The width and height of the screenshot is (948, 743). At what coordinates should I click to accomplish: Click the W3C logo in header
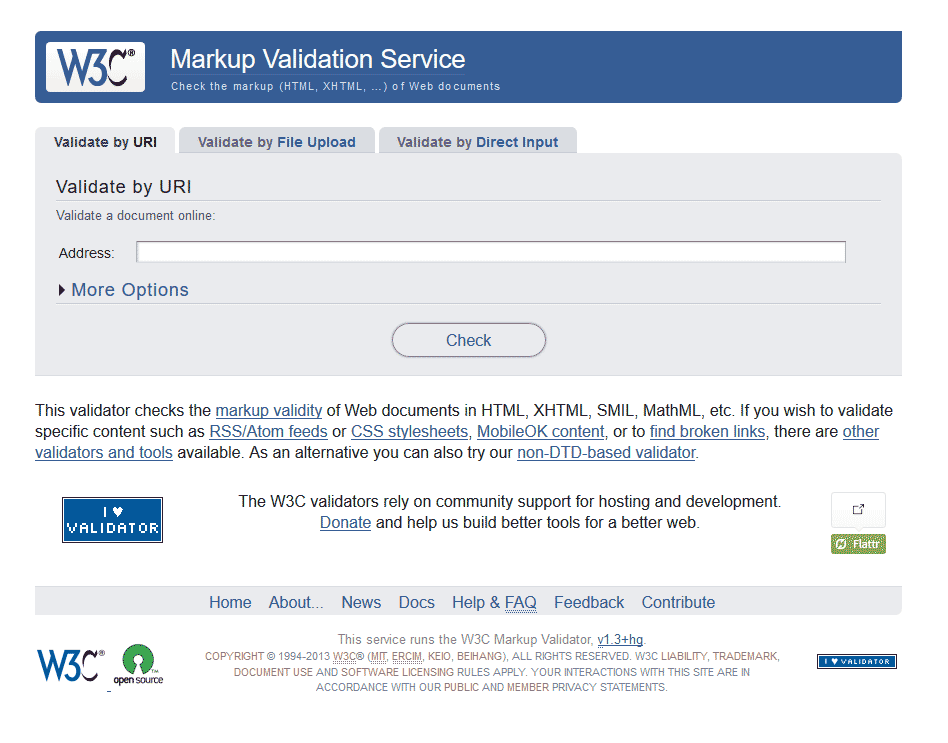point(95,67)
